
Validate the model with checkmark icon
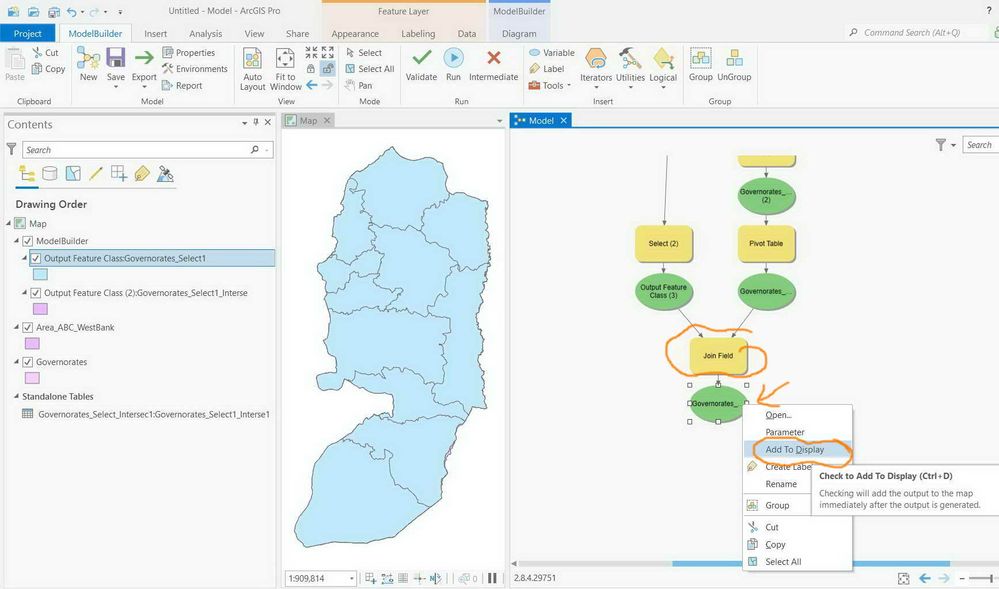[421, 58]
